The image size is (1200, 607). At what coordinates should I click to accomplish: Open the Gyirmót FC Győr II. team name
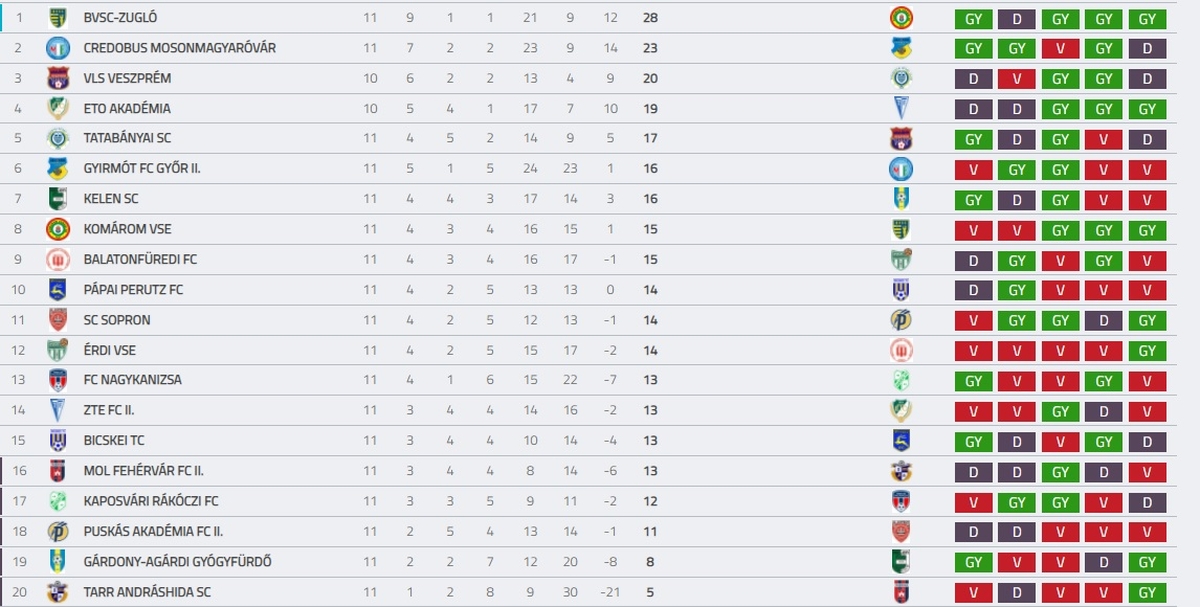click(x=142, y=169)
